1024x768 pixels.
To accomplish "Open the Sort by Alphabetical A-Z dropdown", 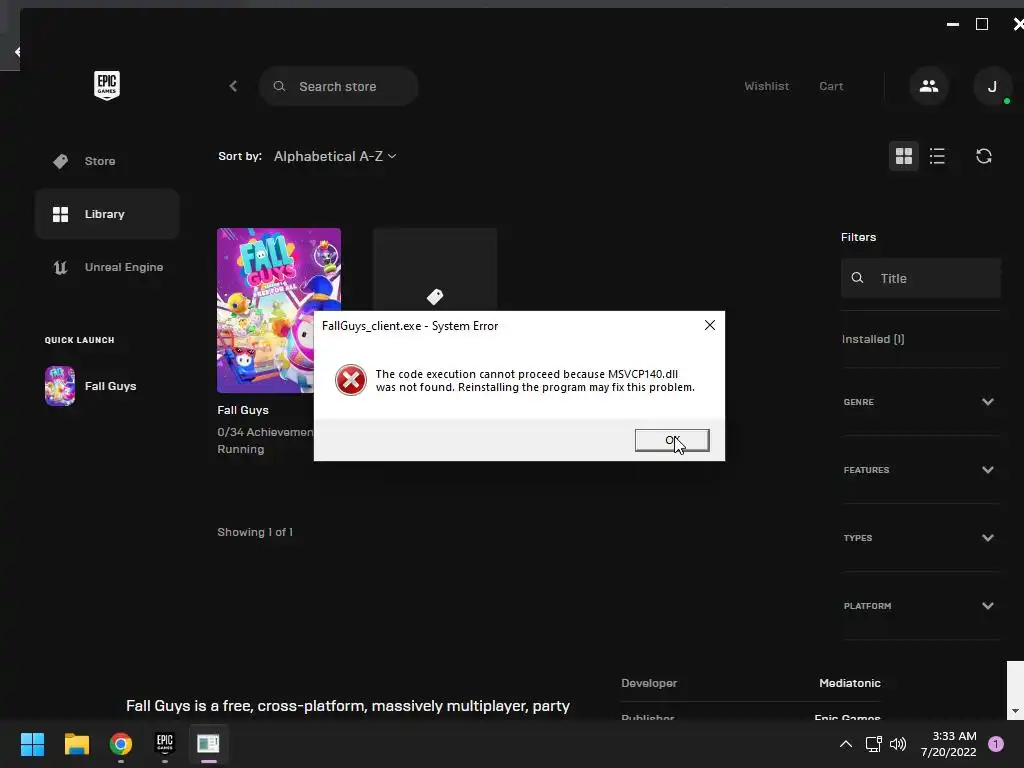I will [335, 156].
